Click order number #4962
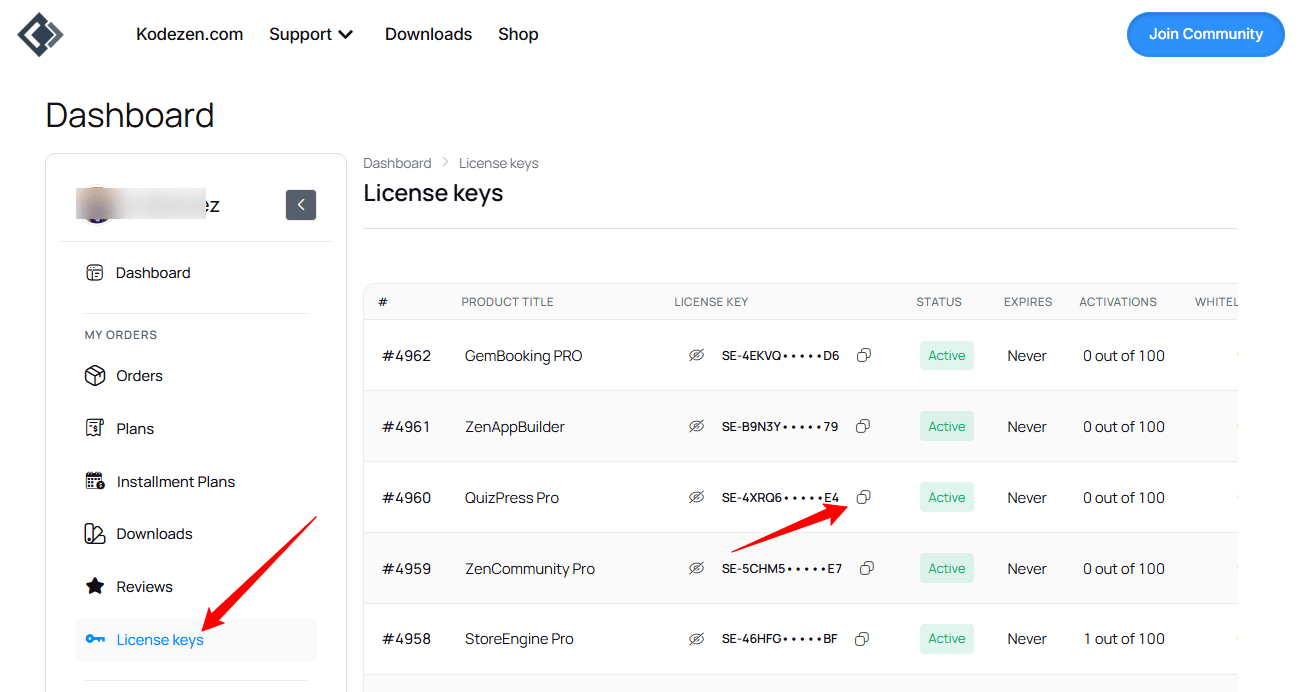The height and width of the screenshot is (692, 1310). coord(406,355)
